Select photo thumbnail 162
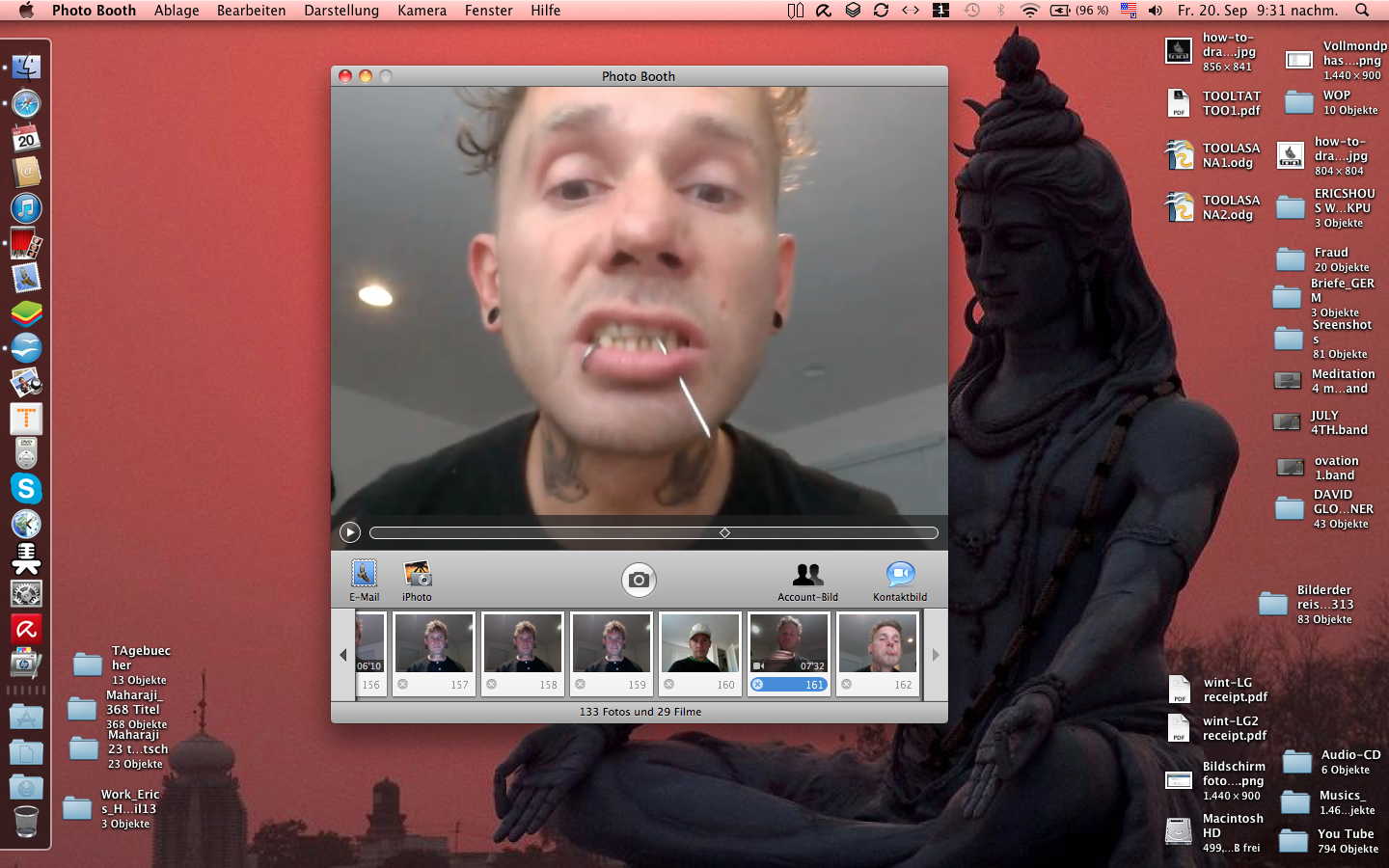 tap(878, 644)
